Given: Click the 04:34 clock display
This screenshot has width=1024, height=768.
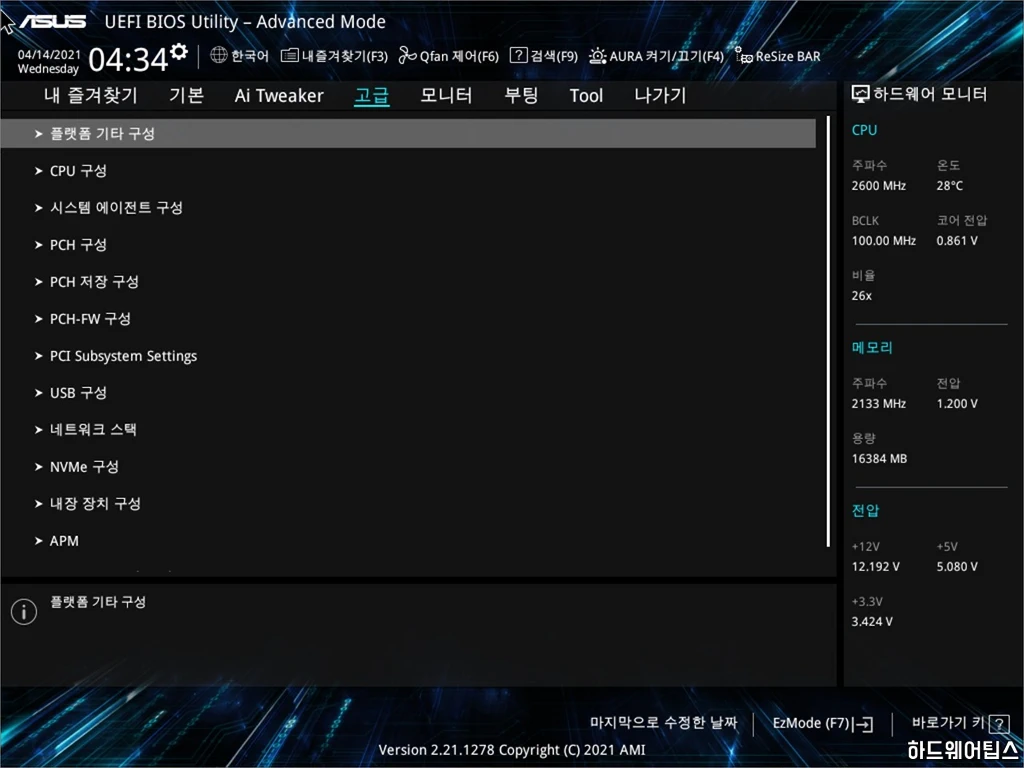Looking at the screenshot, I should (x=128, y=59).
